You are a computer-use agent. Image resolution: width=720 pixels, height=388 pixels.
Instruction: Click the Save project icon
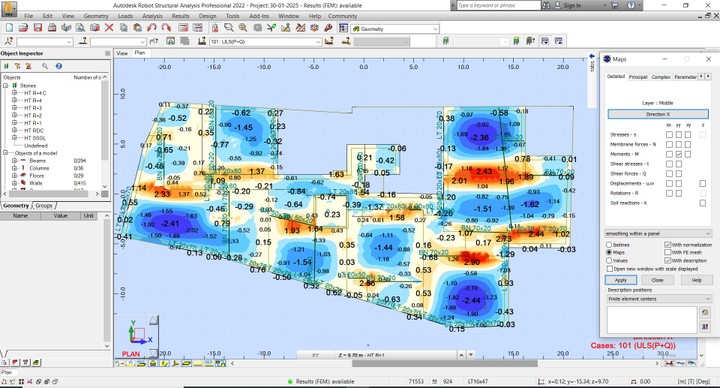click(x=38, y=28)
